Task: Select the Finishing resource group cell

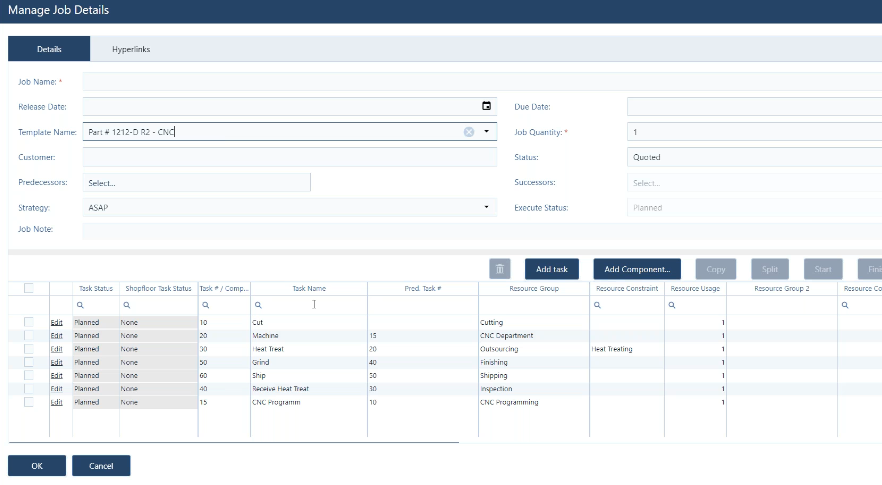Action: [x=534, y=362]
